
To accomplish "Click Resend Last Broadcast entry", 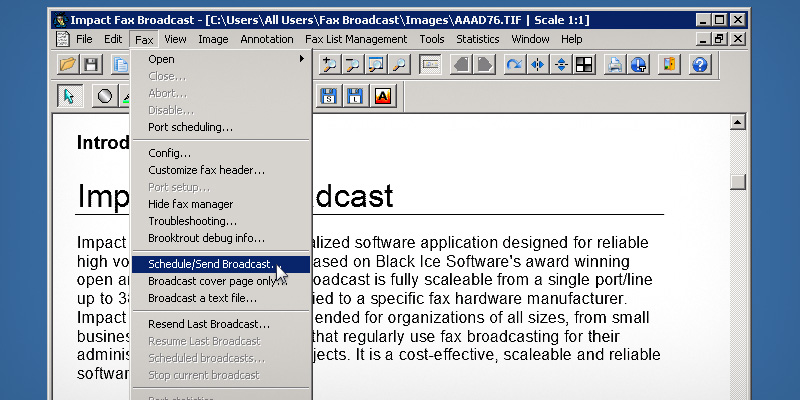I will [208, 324].
